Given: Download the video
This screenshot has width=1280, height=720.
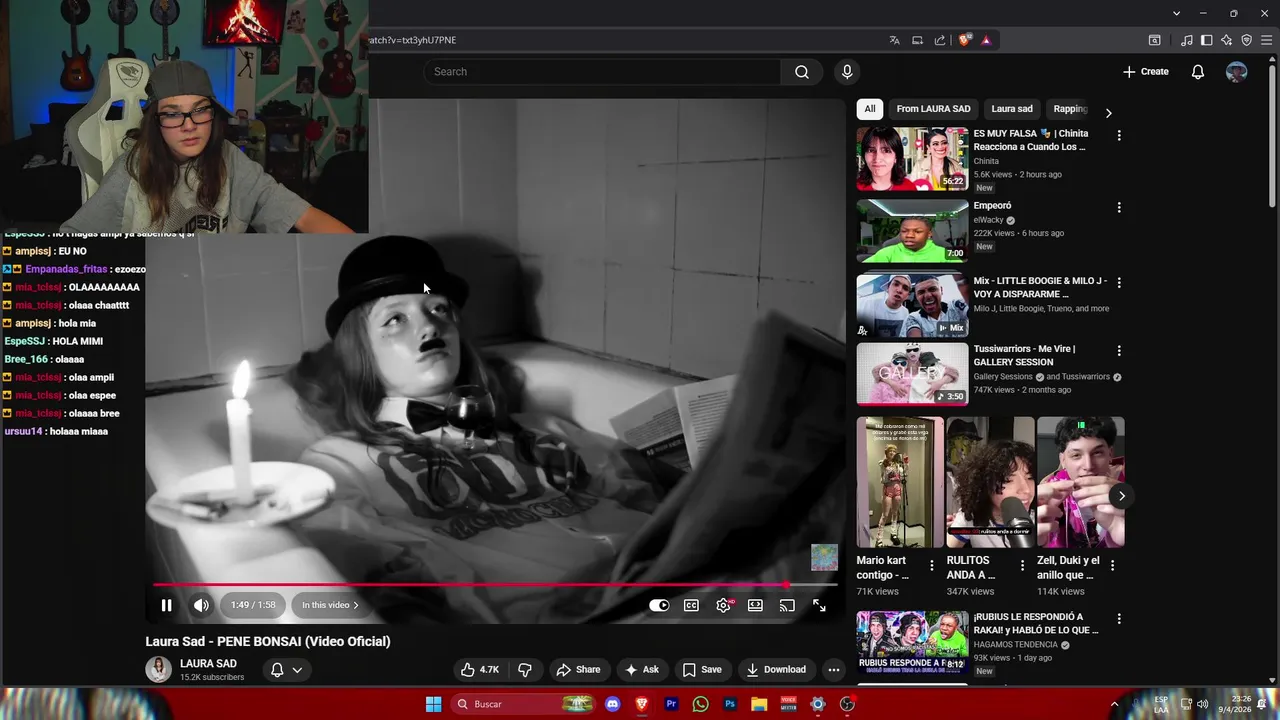Looking at the screenshot, I should click(776, 670).
